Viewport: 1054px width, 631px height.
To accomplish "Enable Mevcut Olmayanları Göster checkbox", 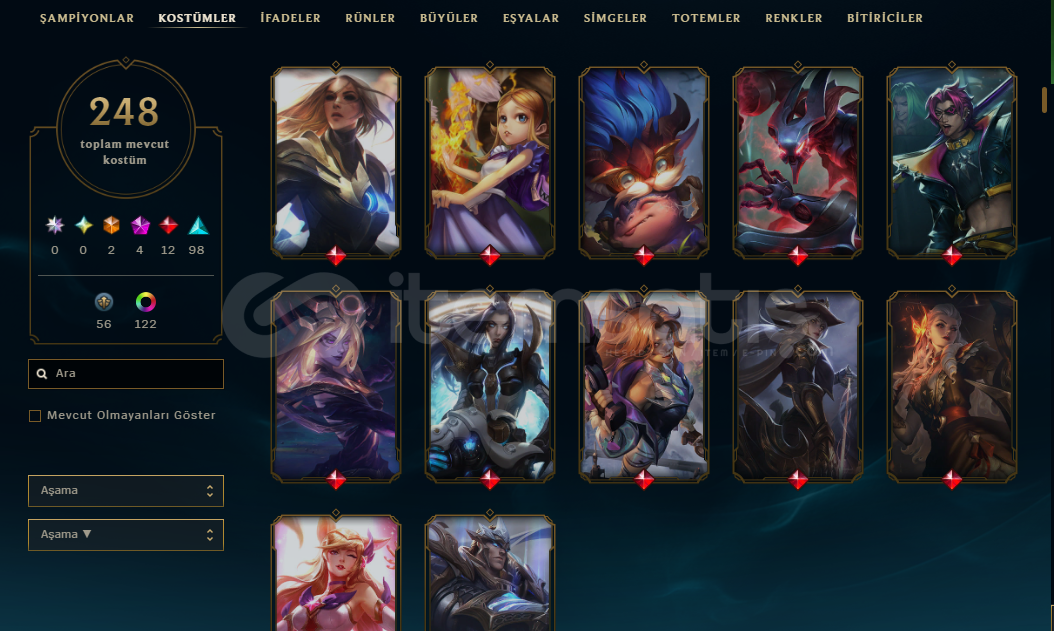I will [x=35, y=416].
